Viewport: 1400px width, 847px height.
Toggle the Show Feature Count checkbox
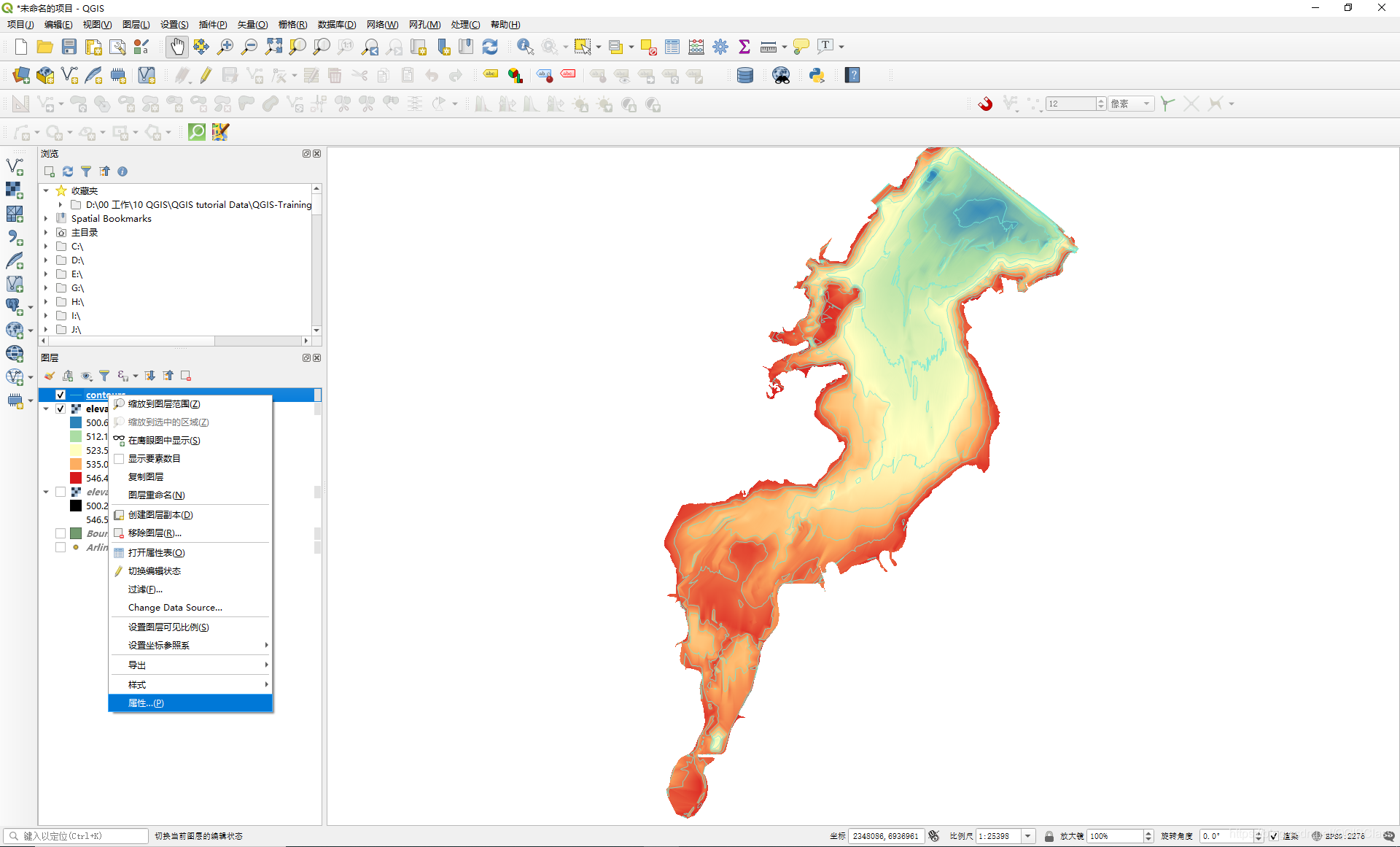119,459
